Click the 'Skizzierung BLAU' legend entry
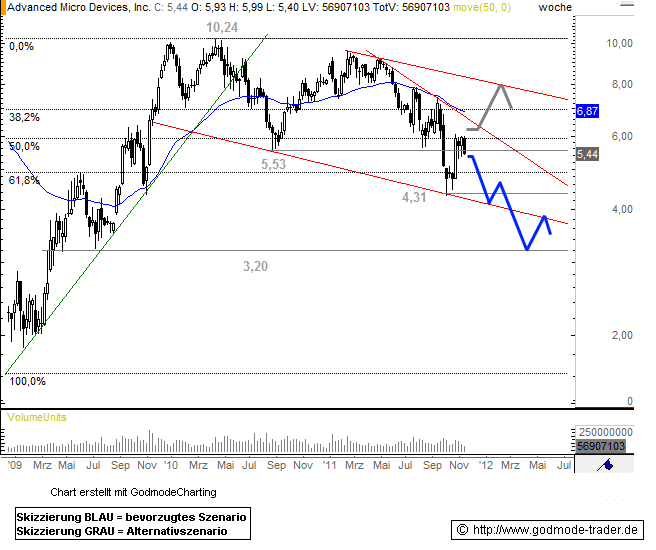This screenshot has height=550, width=656. (x=131, y=515)
